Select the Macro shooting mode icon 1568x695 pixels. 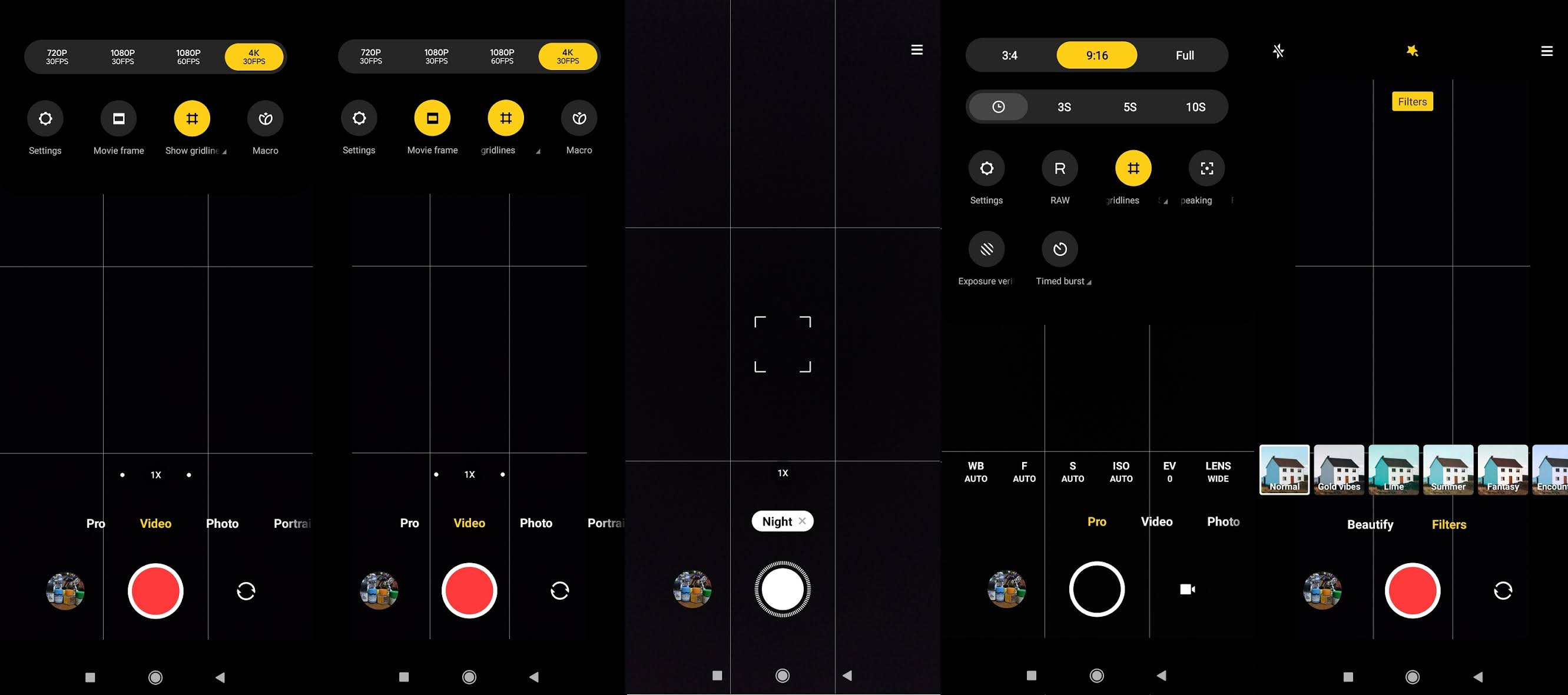point(264,118)
